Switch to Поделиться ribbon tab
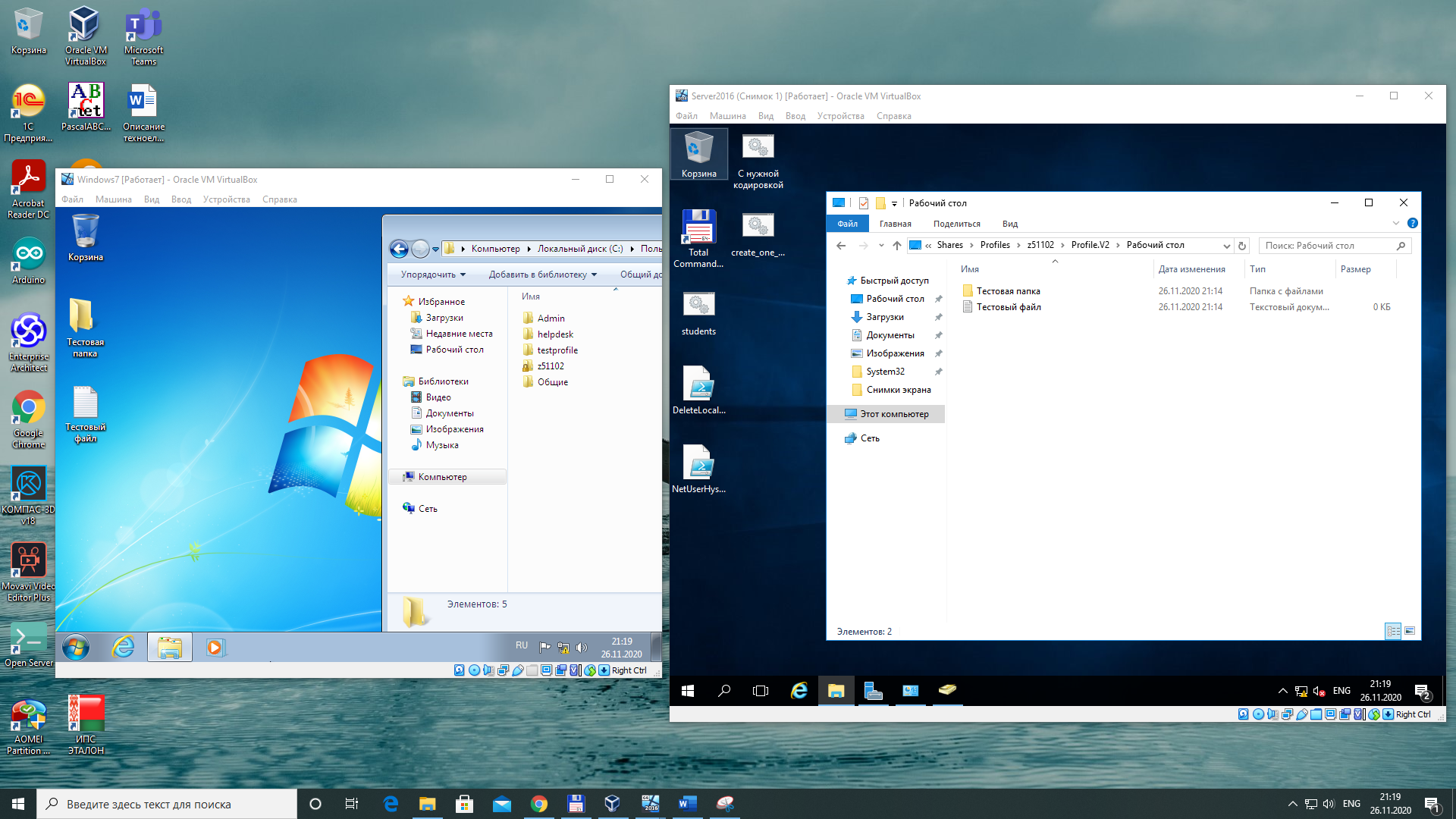This screenshot has height=819, width=1456. click(x=956, y=224)
